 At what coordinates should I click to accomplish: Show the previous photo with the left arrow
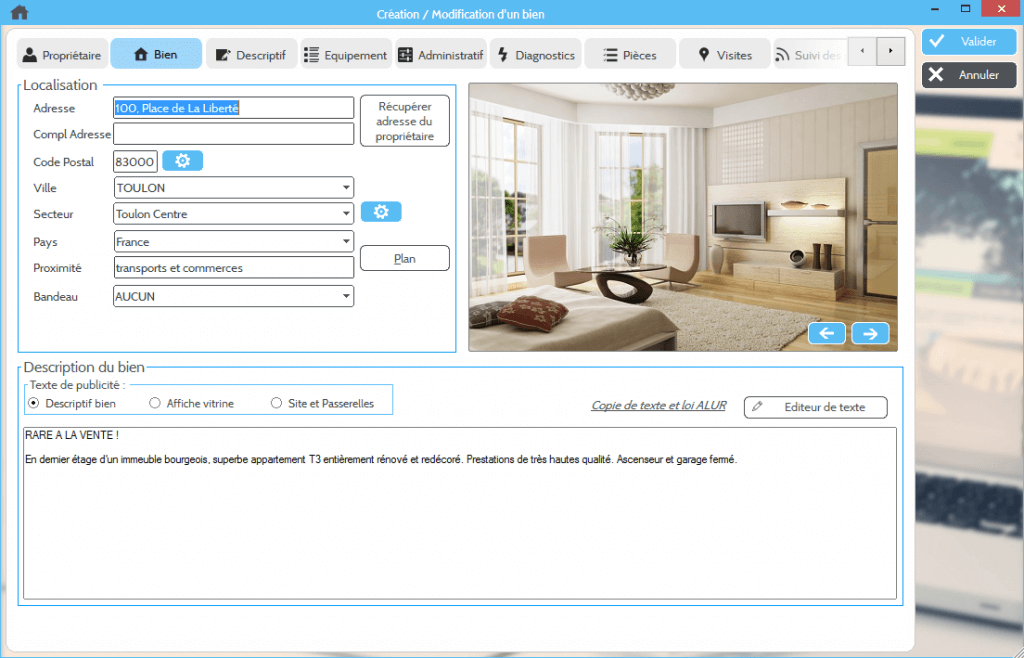click(x=826, y=334)
